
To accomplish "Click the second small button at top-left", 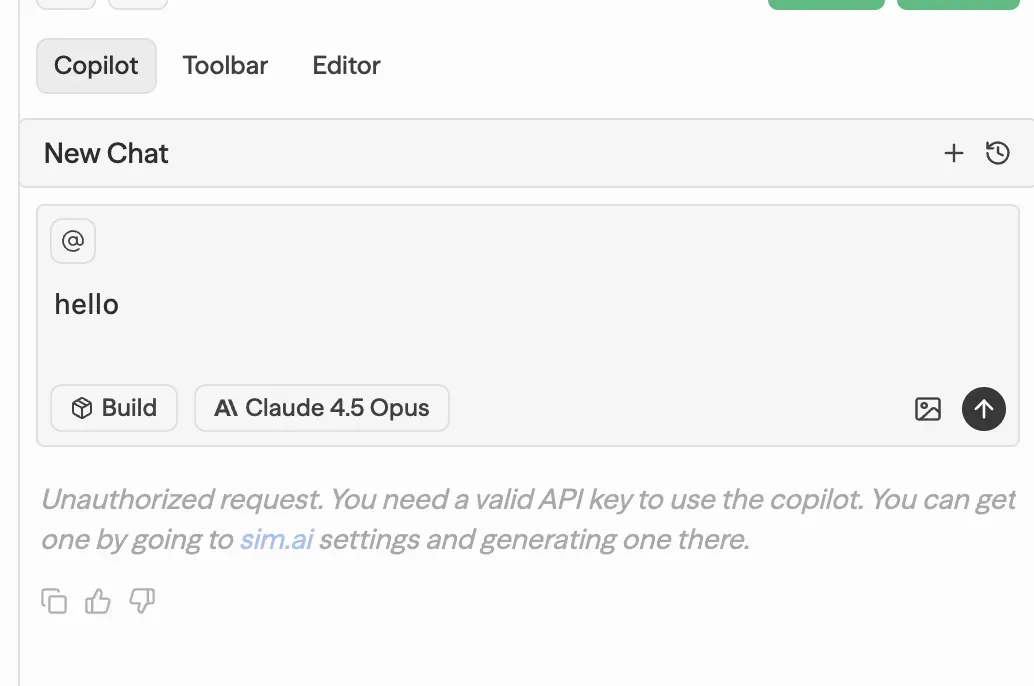I will click(137, 4).
